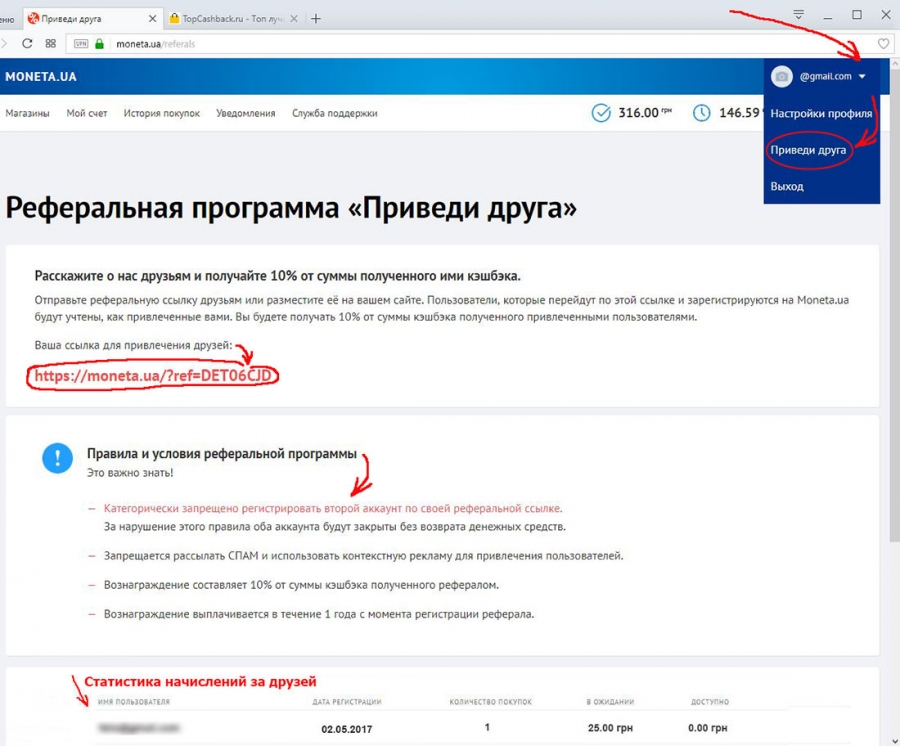
Task: Click the rule about СПАМ and контекстную рекламу
Action: (x=363, y=555)
